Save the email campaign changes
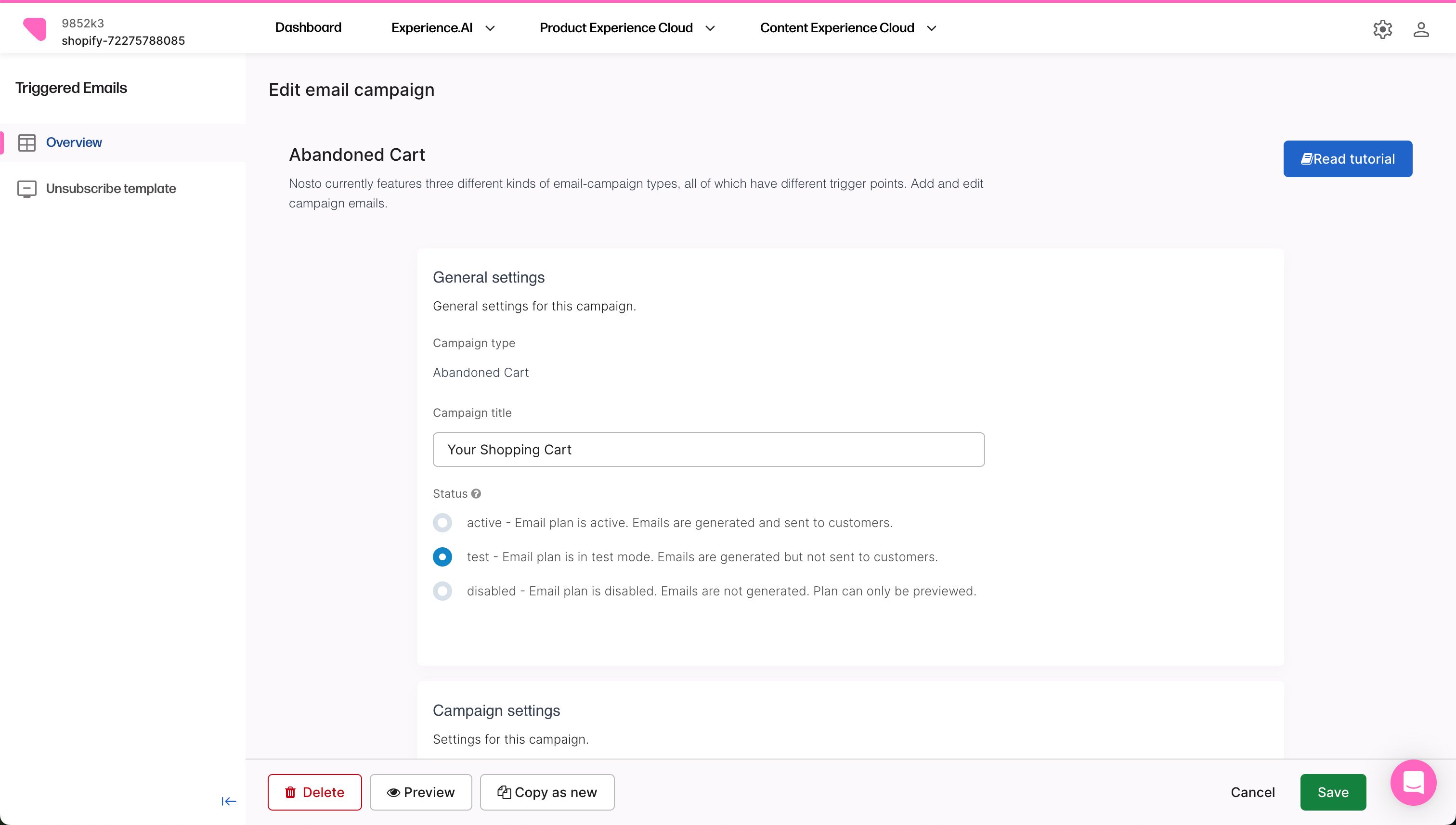1456x825 pixels. pyautogui.click(x=1332, y=792)
